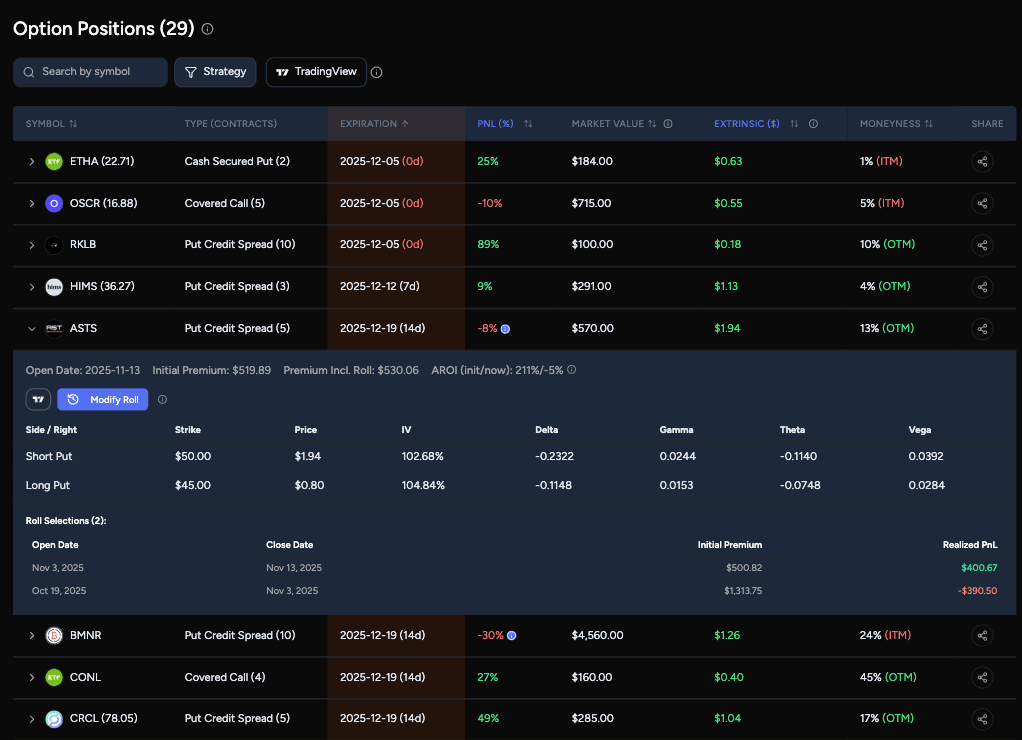1022x740 pixels.
Task: Expand the HIMS position row
Action: [31, 286]
